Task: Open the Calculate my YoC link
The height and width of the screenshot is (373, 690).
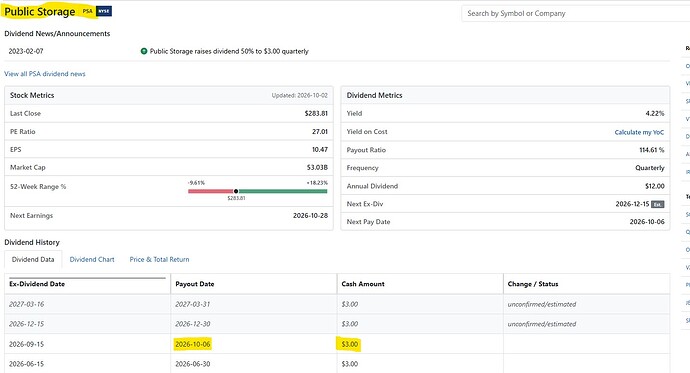Action: click(x=639, y=132)
